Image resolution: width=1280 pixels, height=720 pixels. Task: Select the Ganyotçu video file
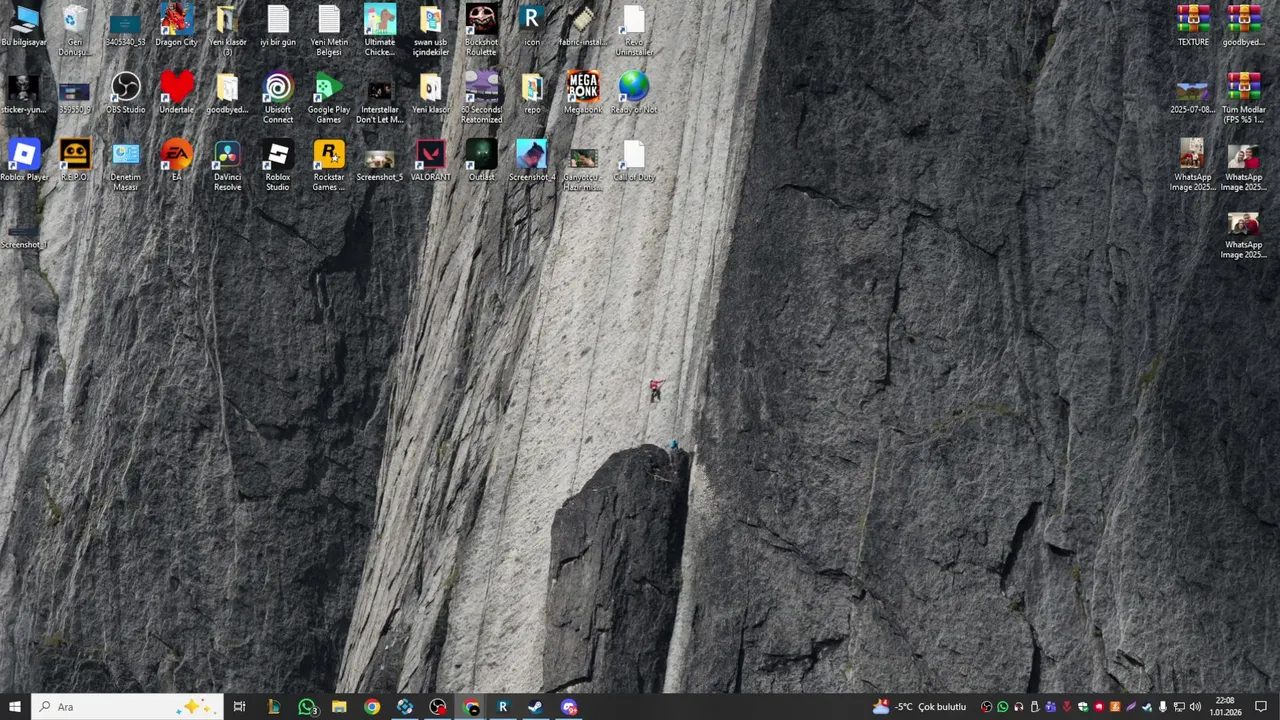click(x=583, y=168)
